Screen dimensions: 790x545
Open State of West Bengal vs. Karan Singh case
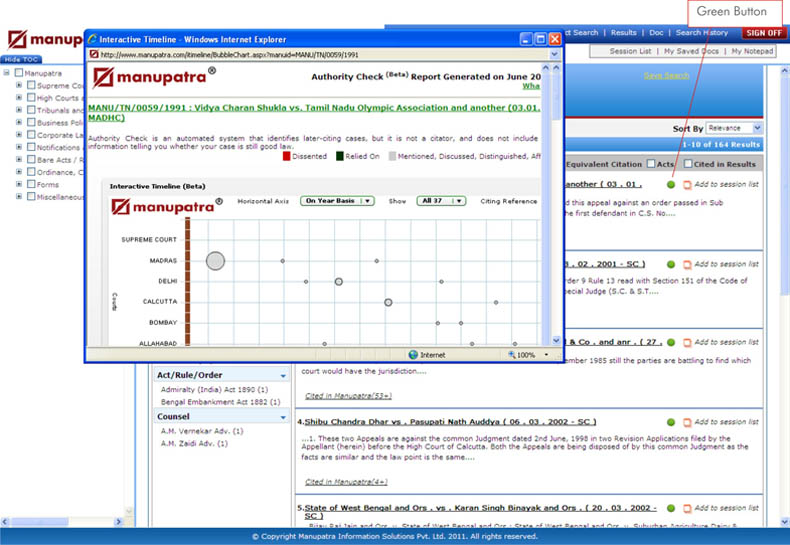(x=480, y=512)
